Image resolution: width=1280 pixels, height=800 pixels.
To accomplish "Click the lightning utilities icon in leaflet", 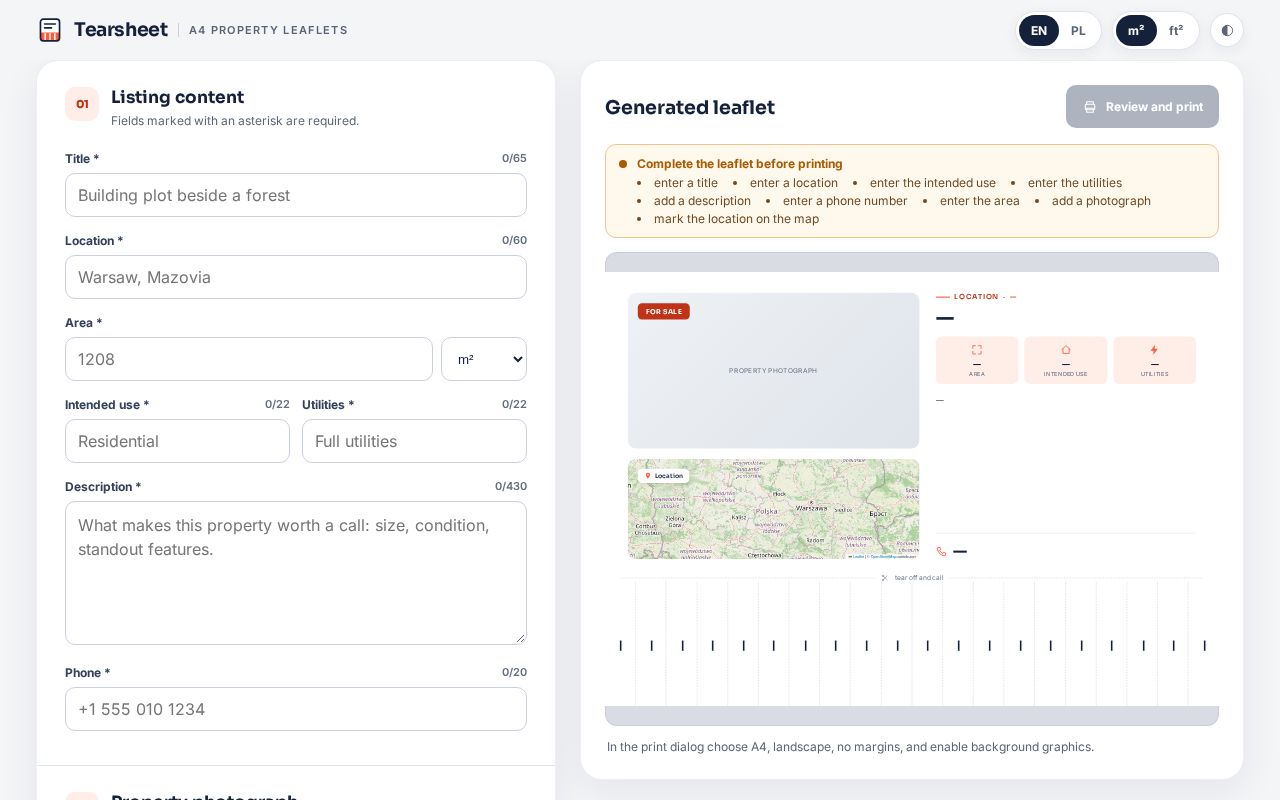I will [1154, 350].
